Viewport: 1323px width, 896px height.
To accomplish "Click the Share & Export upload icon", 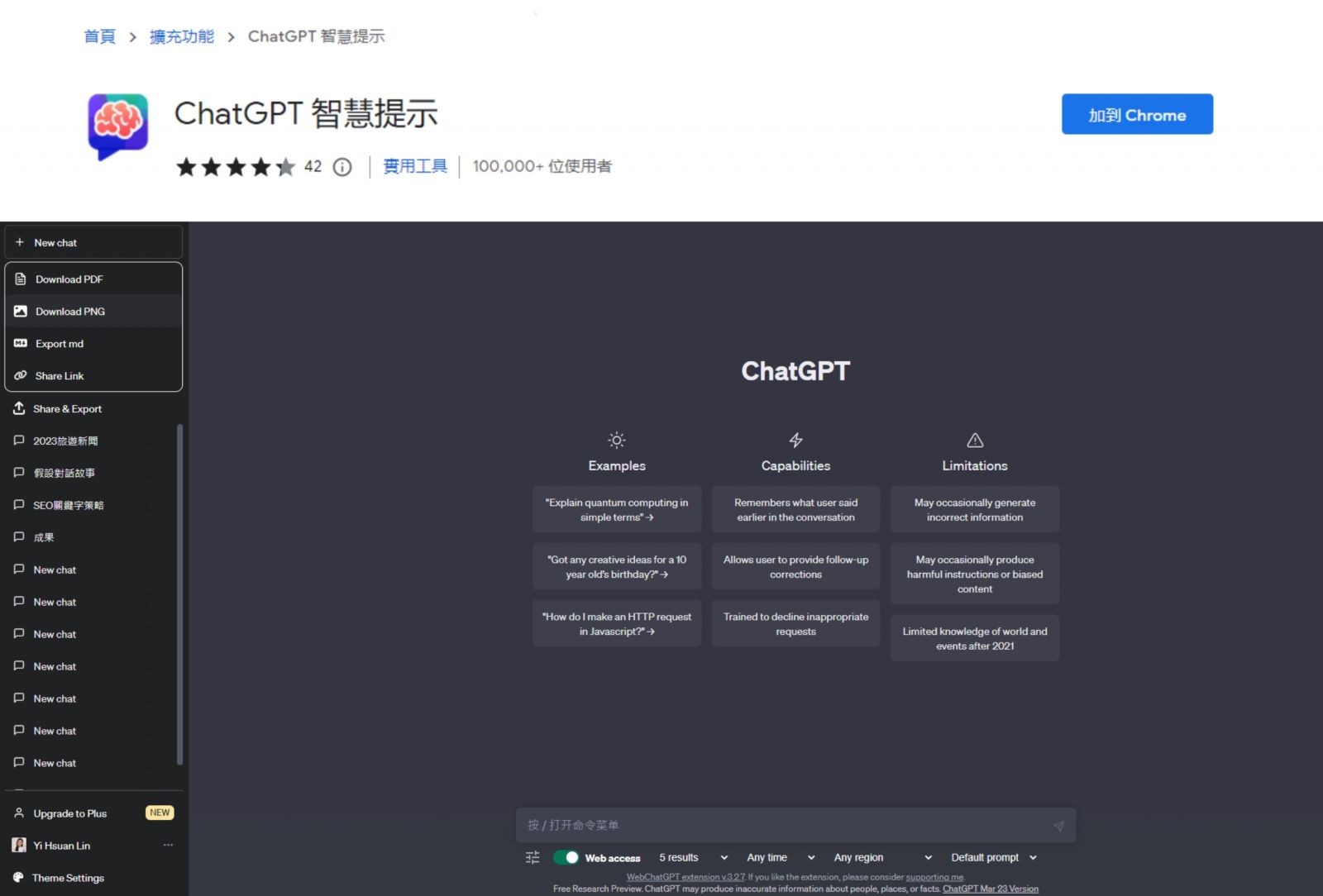I will pos(19,408).
